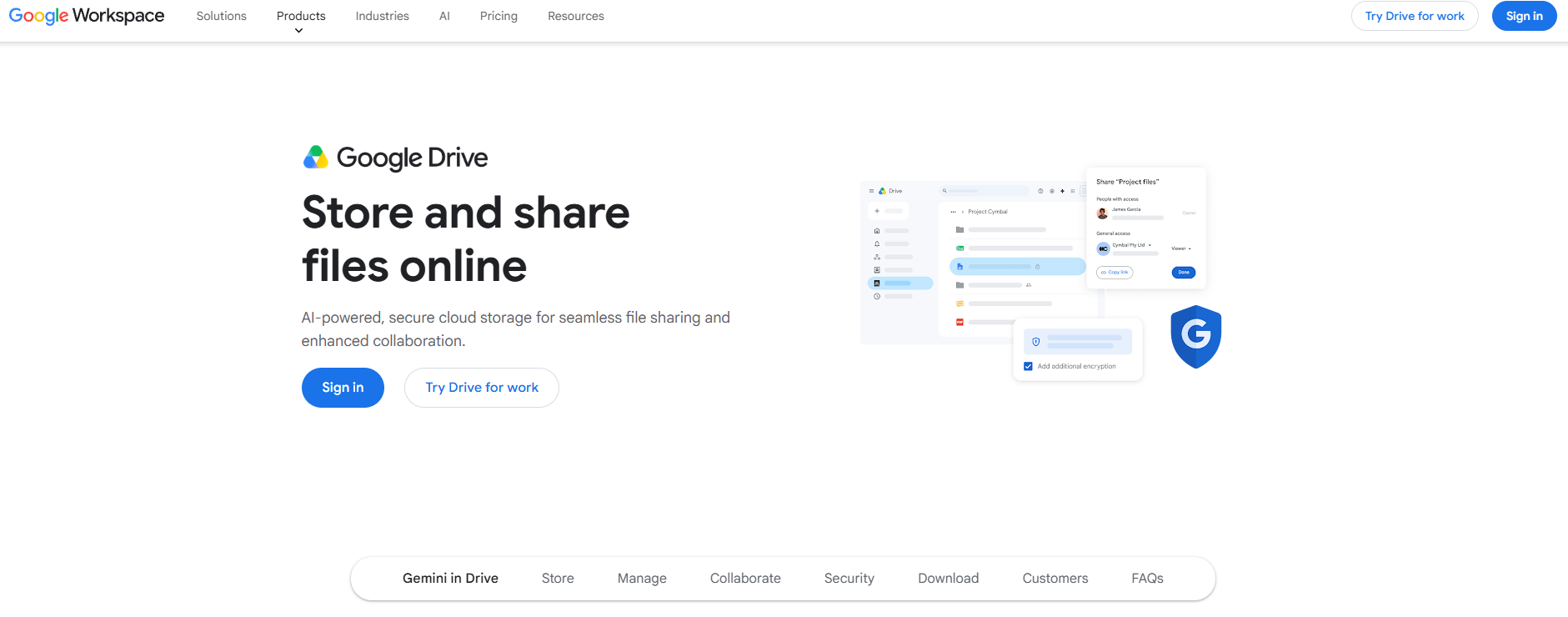Click the Google Drive triangle logo icon
Viewport: 1568px width, 617px height.
(x=316, y=157)
